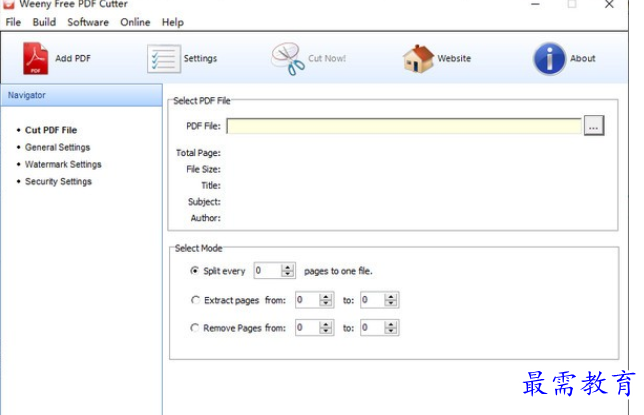Increase the Remove Pages 'from' value
Screen dimensions: 644x415
(326, 324)
